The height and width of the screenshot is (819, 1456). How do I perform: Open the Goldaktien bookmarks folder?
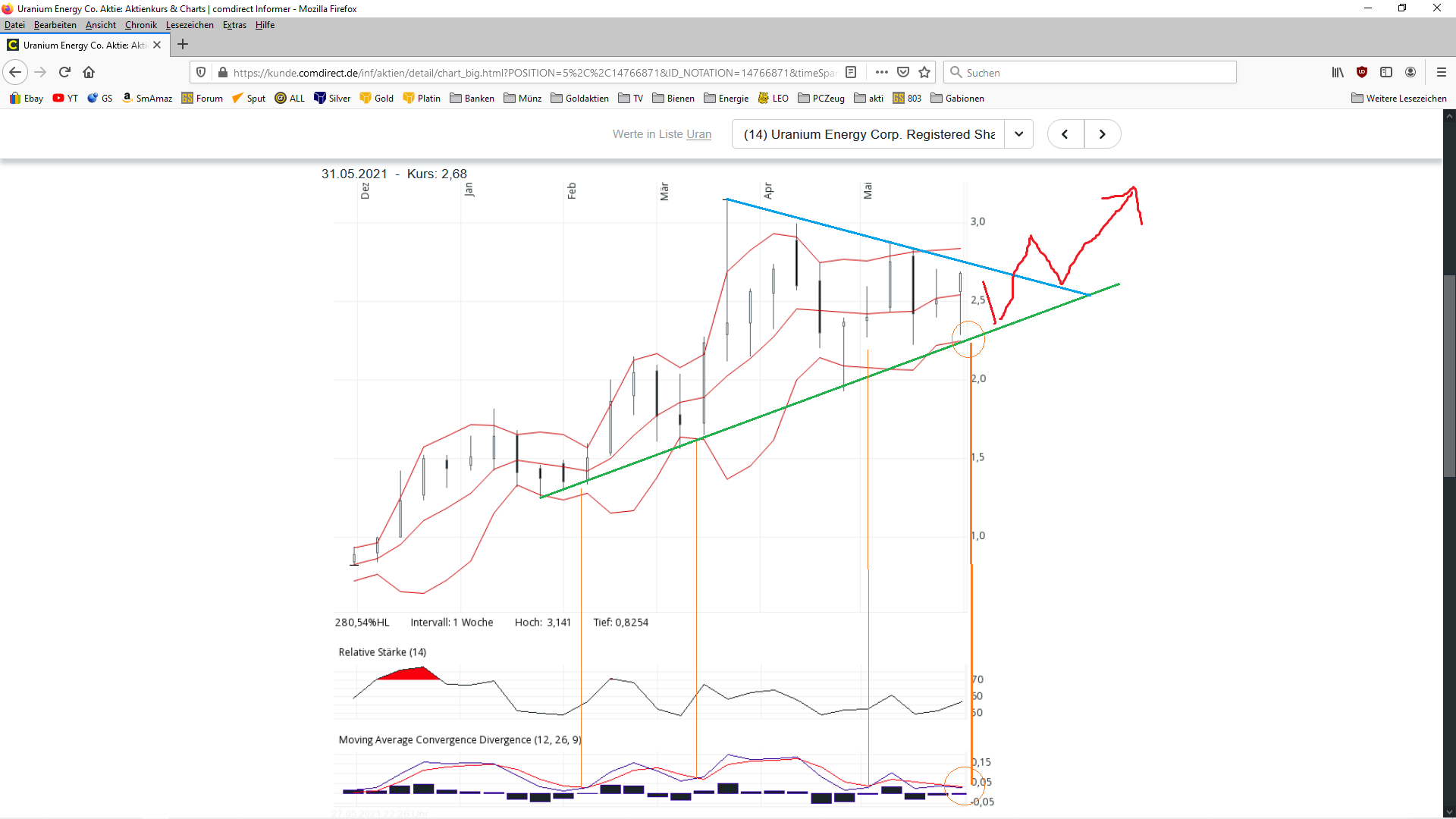click(x=579, y=98)
